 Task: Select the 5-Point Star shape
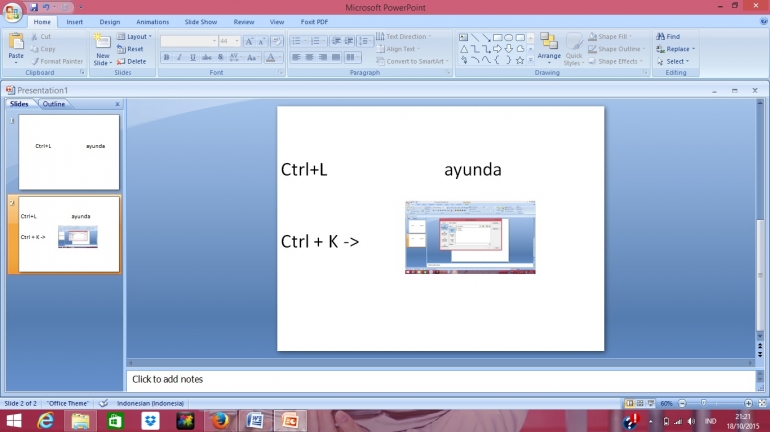point(520,60)
